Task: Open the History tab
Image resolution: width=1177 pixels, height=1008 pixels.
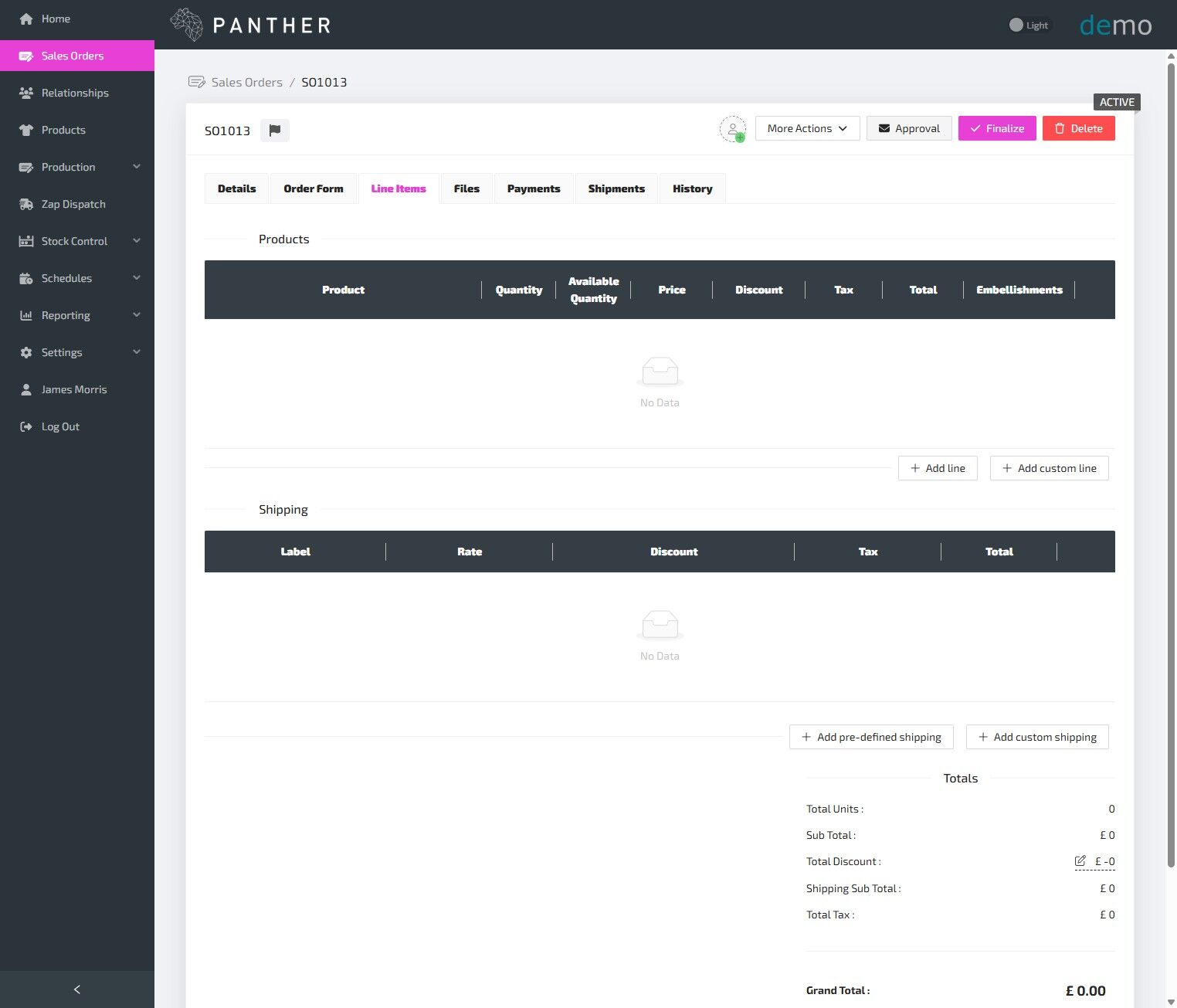Action: tap(693, 188)
